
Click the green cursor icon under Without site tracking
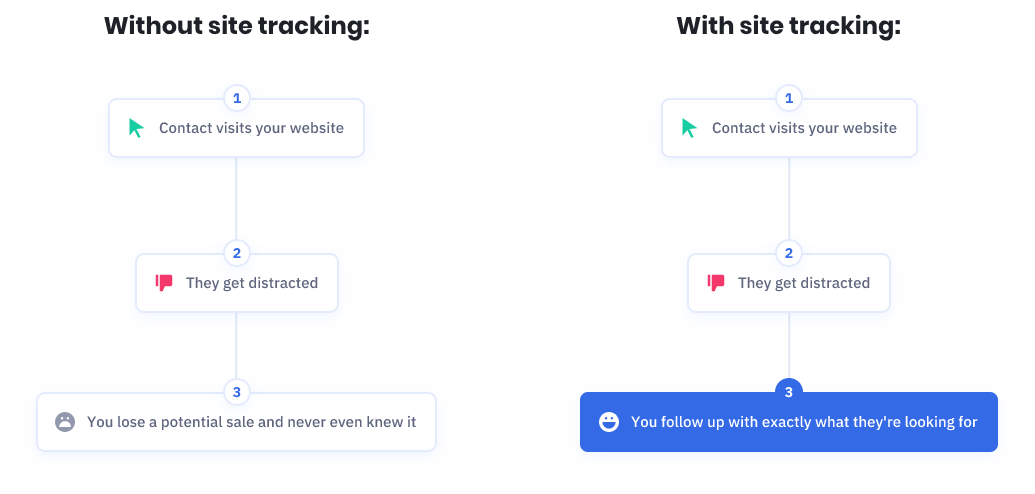coord(136,128)
